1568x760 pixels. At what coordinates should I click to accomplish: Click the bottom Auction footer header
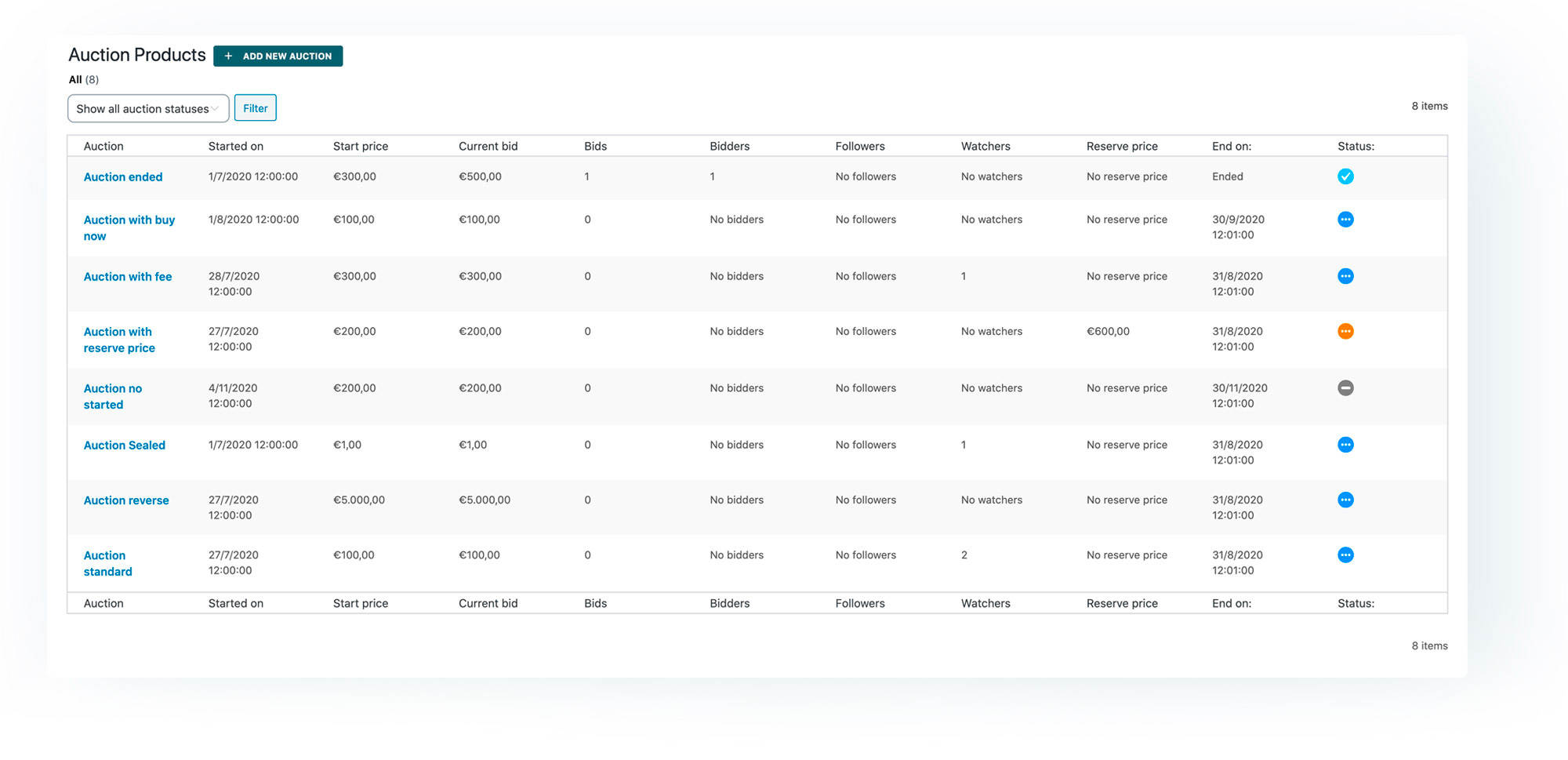tap(103, 603)
